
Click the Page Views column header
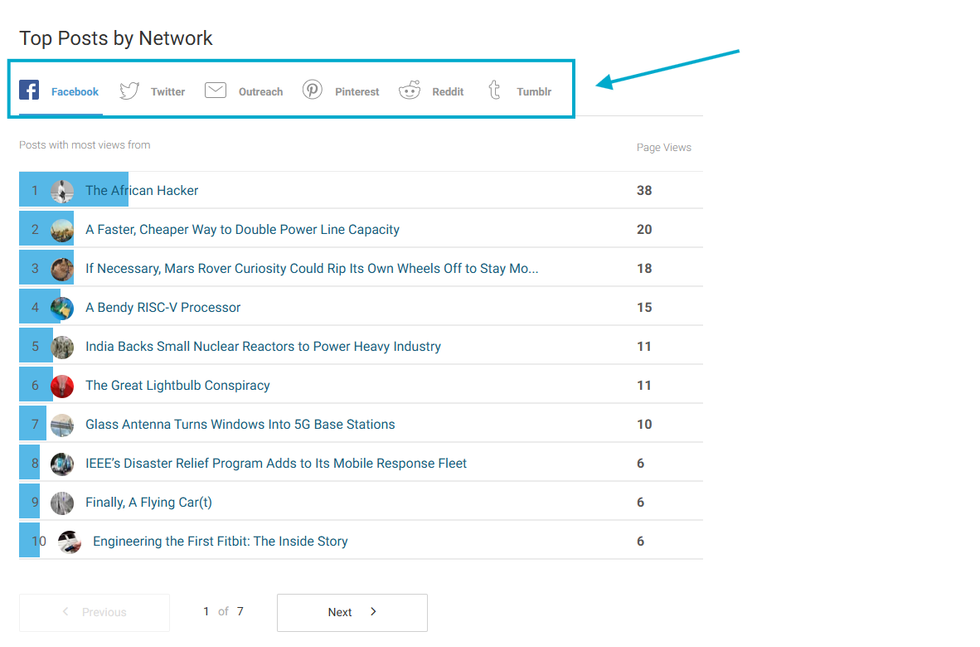(663, 147)
